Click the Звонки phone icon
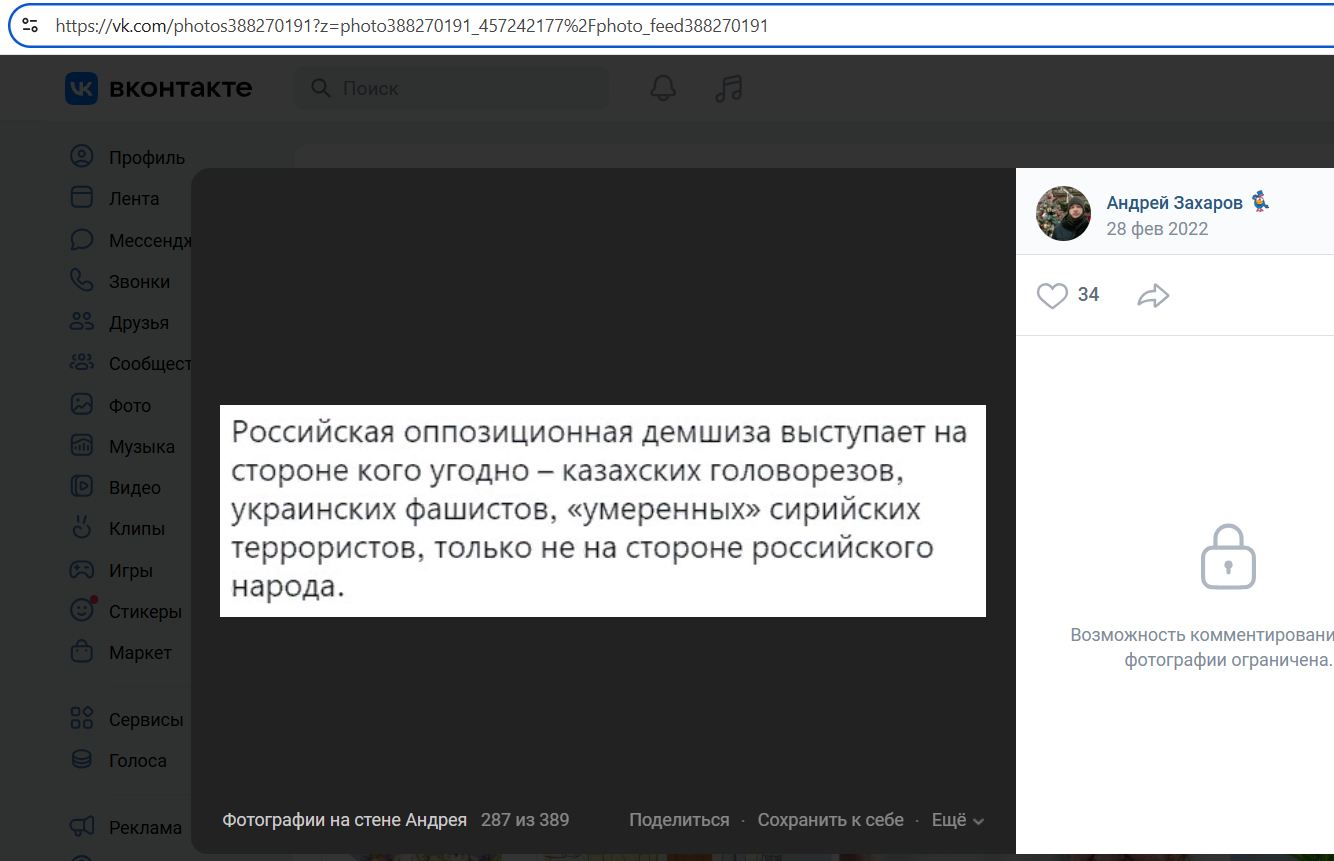 [x=81, y=281]
